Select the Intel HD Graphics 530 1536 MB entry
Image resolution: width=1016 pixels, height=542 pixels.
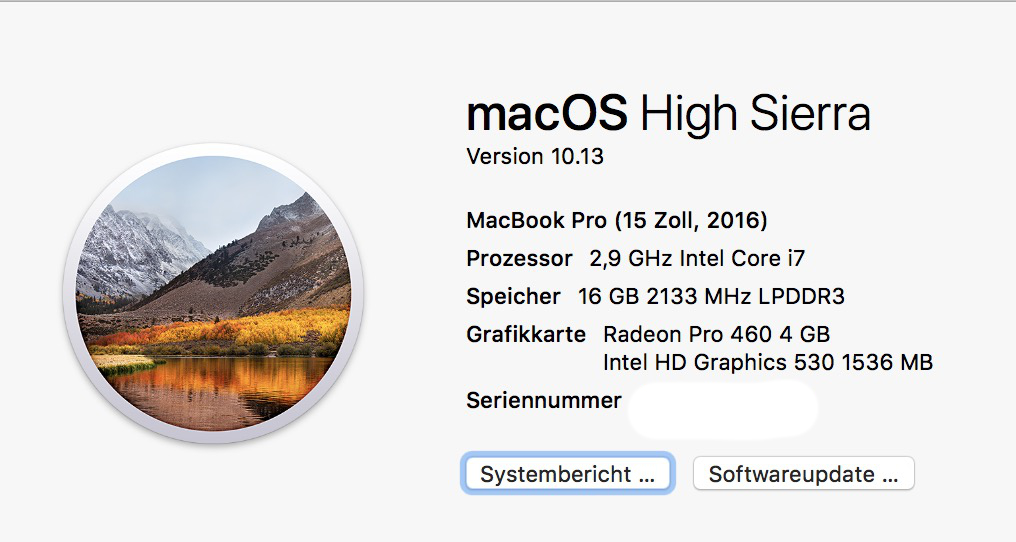(x=768, y=362)
